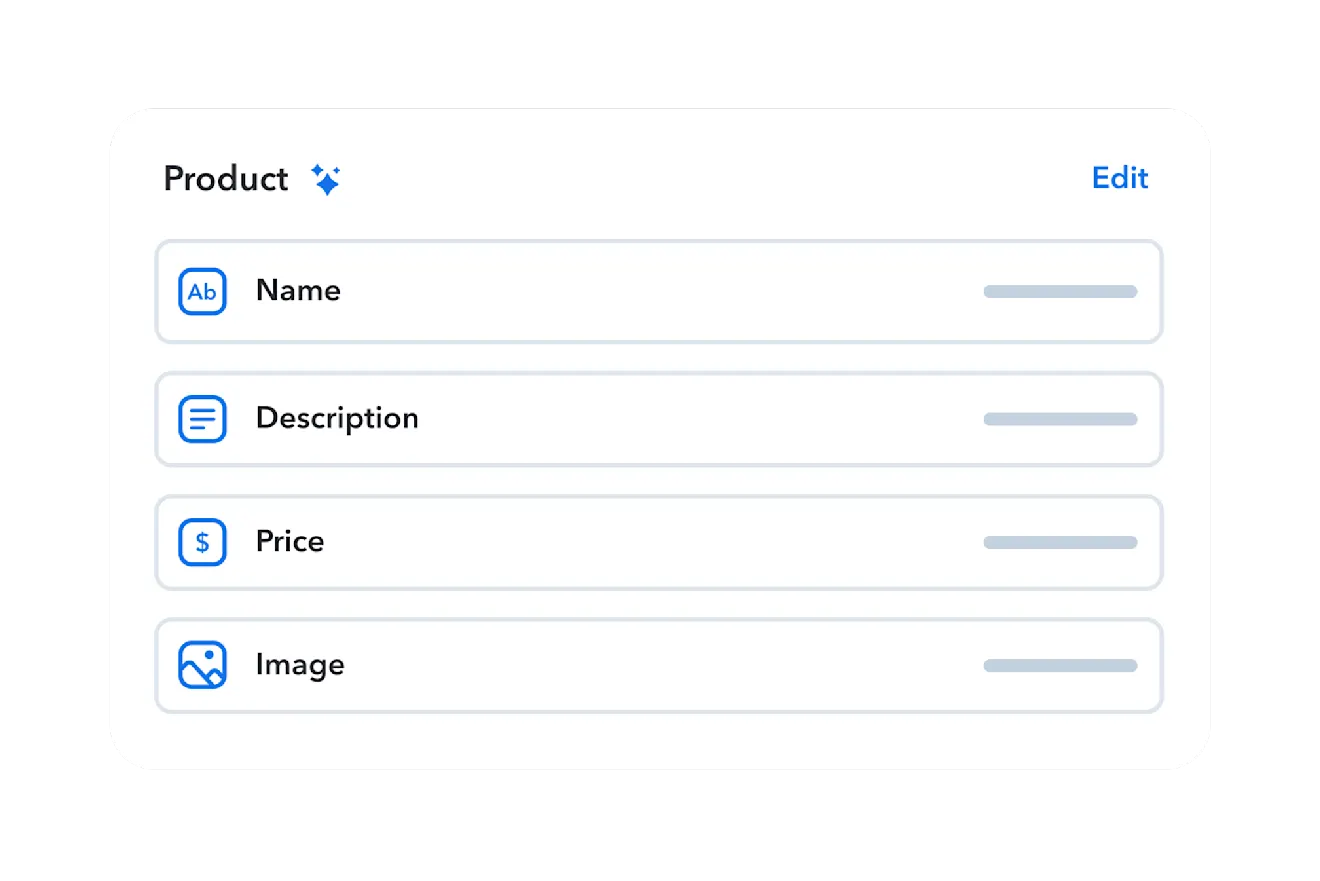Open the Name row in the middle
The image size is (1320, 881).
pyautogui.click(x=660, y=292)
